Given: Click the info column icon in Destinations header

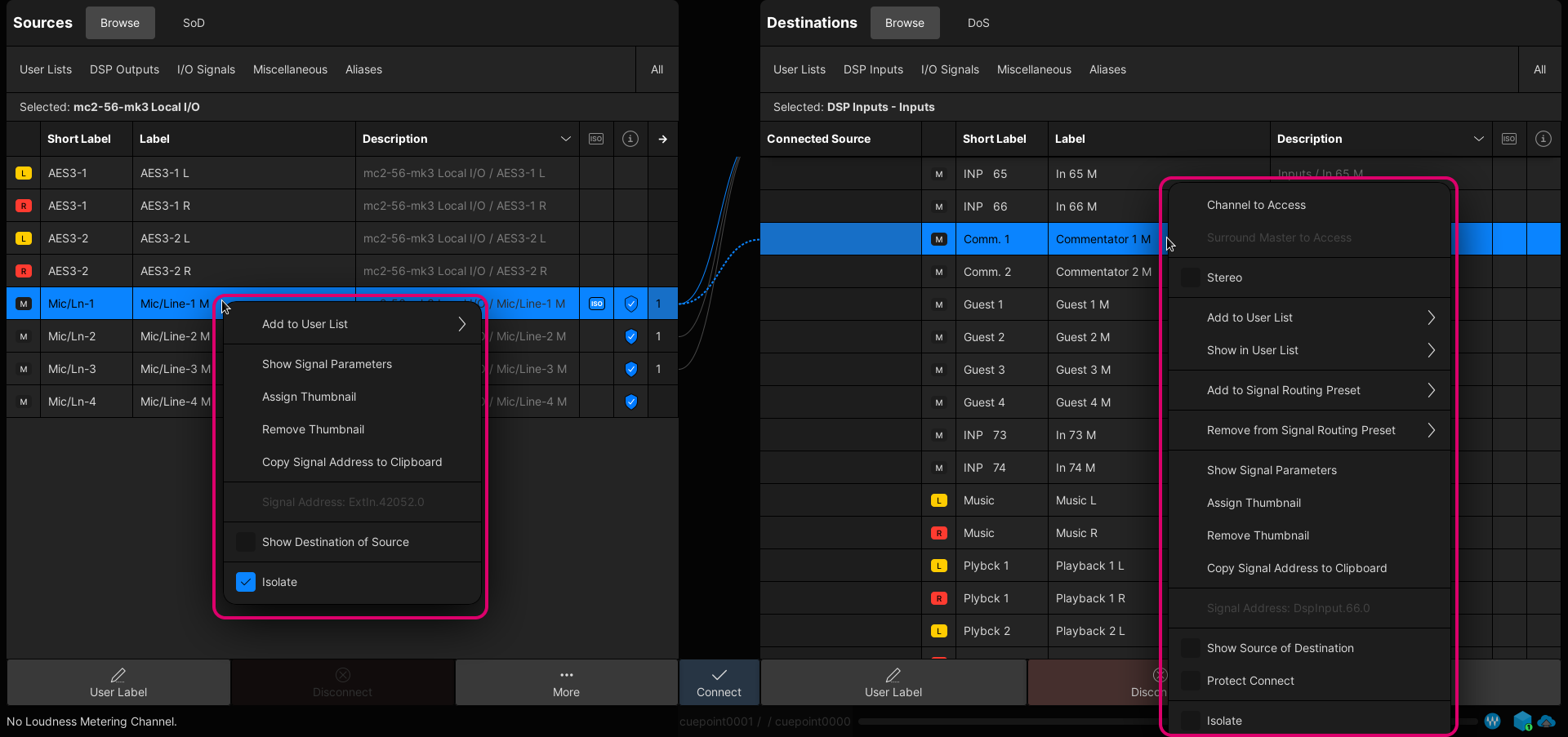Looking at the screenshot, I should coord(1543,139).
